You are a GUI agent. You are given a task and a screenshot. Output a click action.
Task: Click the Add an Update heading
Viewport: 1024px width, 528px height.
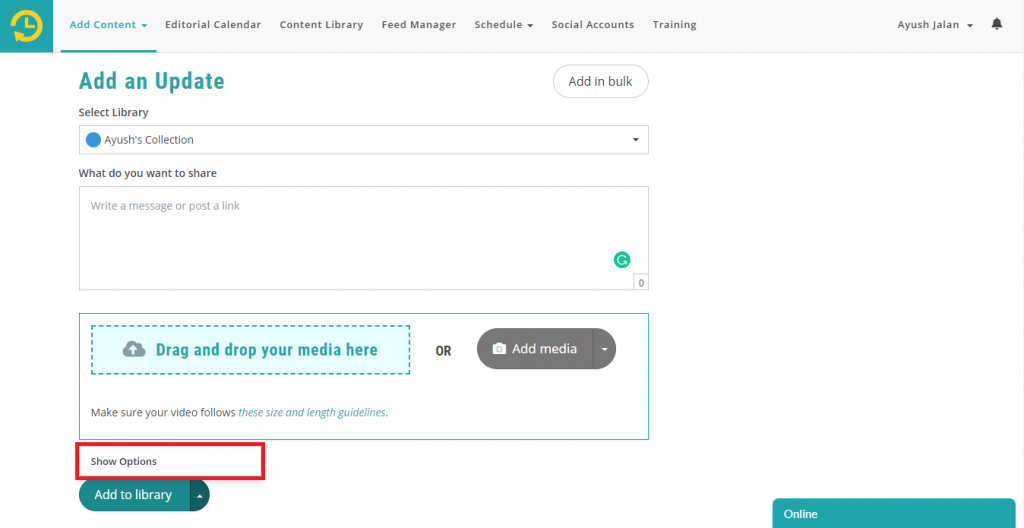pyautogui.click(x=152, y=82)
